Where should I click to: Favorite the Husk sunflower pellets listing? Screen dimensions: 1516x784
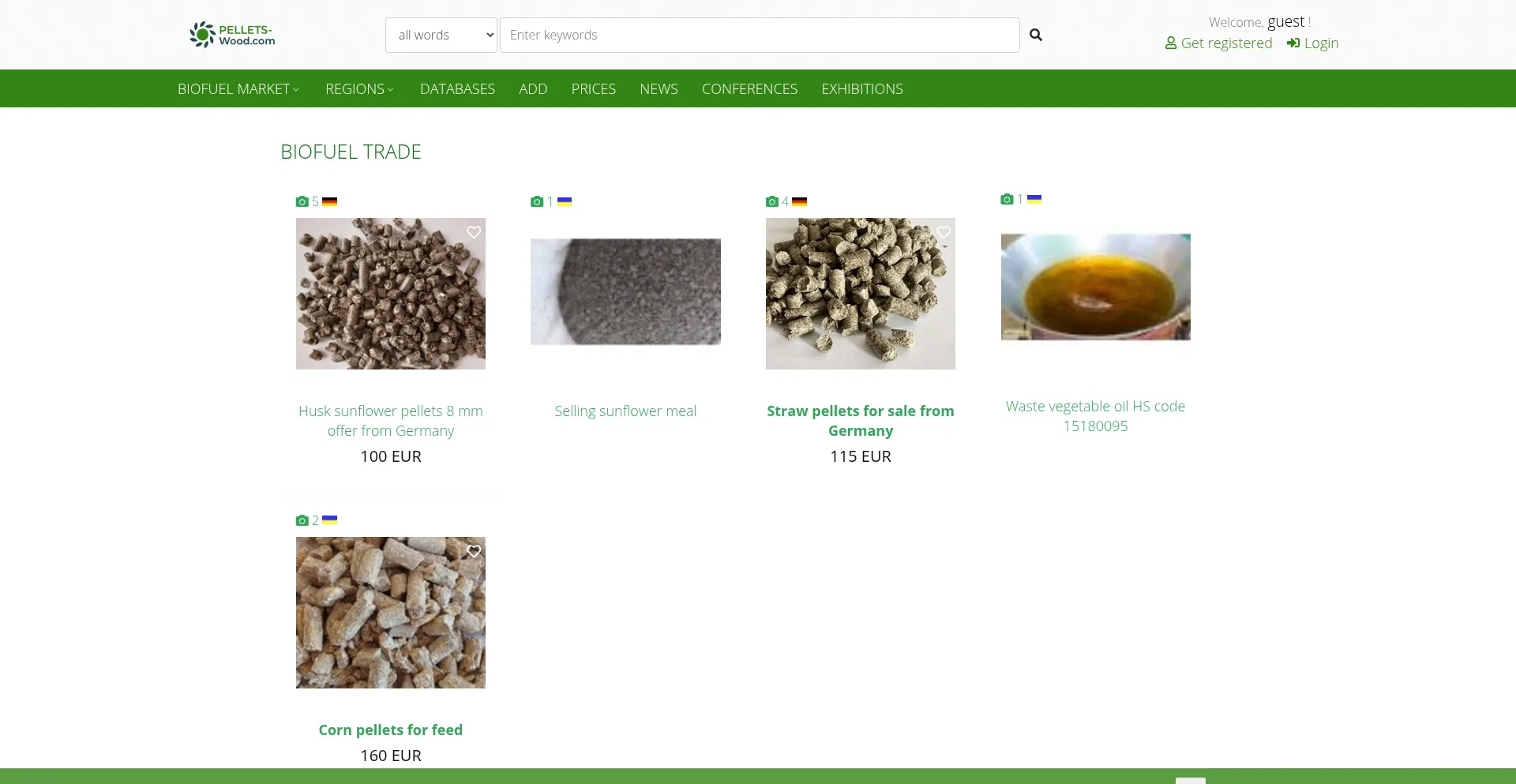tap(474, 232)
